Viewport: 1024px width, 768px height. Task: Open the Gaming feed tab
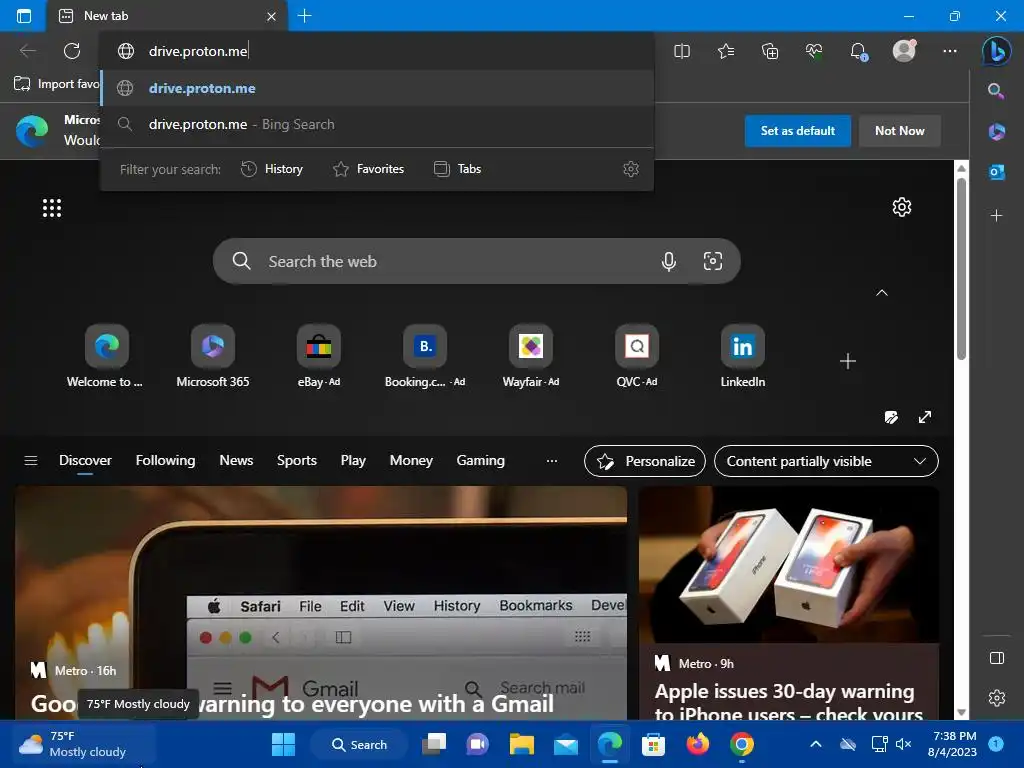(x=480, y=460)
